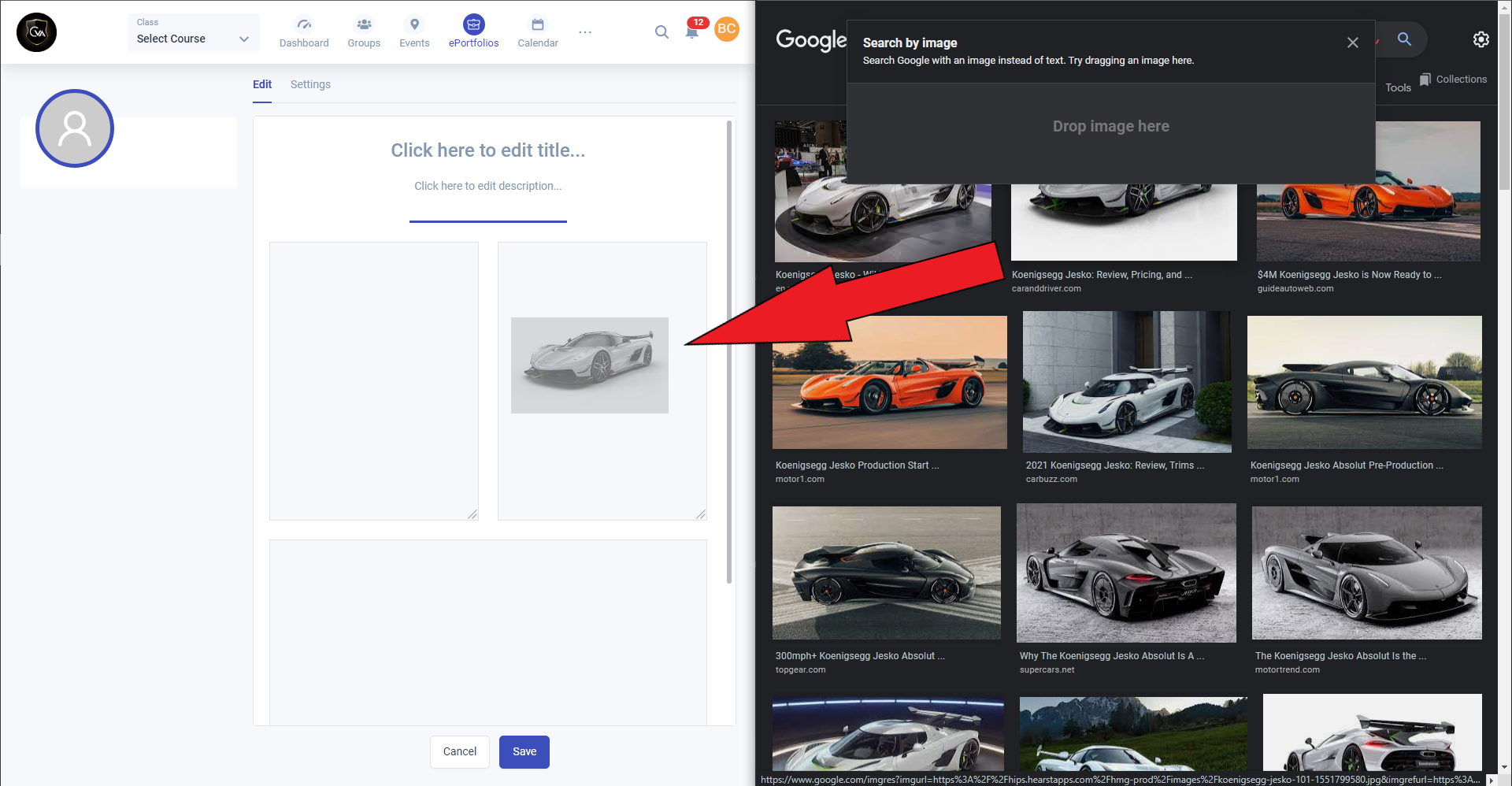The image size is (1512, 786).
Task: Click 'Koenigsegg Jesko Production Start ...' title
Action: [857, 465]
